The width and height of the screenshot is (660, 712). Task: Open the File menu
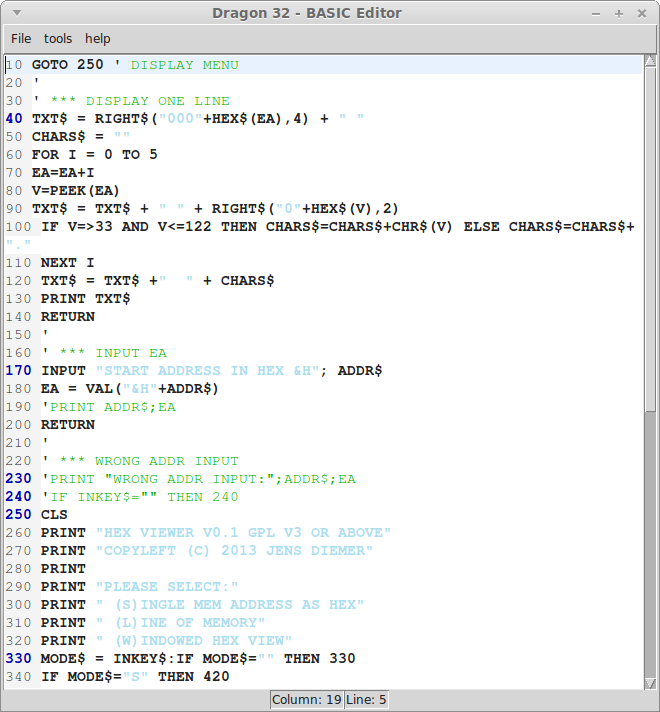point(21,39)
